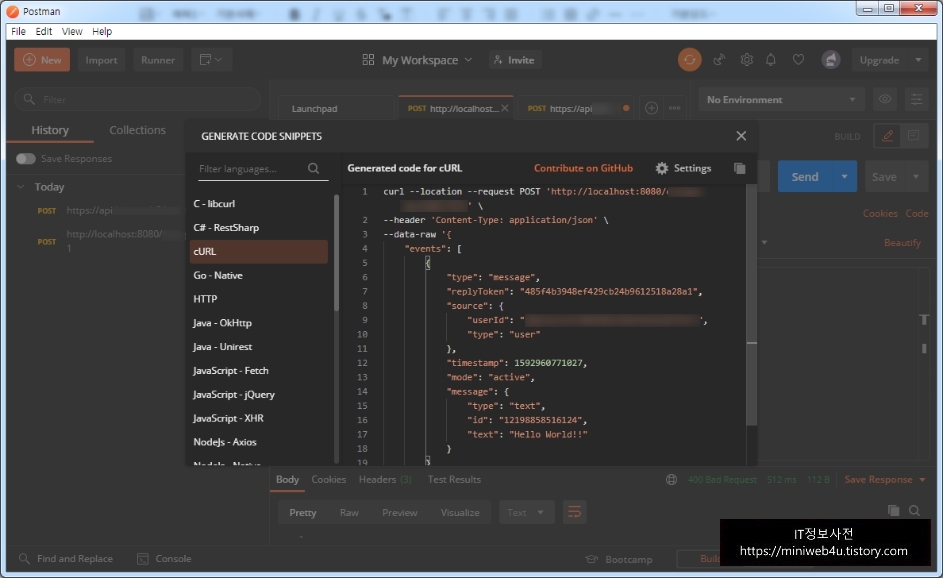Open Find and Replace in status bar

click(66, 559)
